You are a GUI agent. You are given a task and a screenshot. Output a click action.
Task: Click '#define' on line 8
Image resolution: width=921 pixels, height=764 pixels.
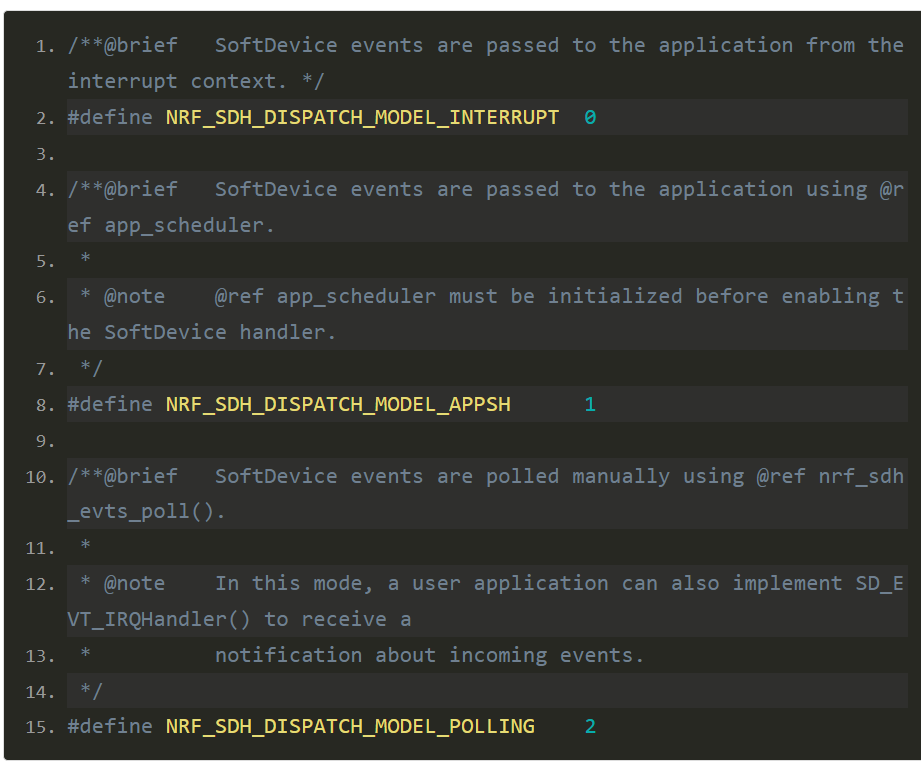coord(110,405)
